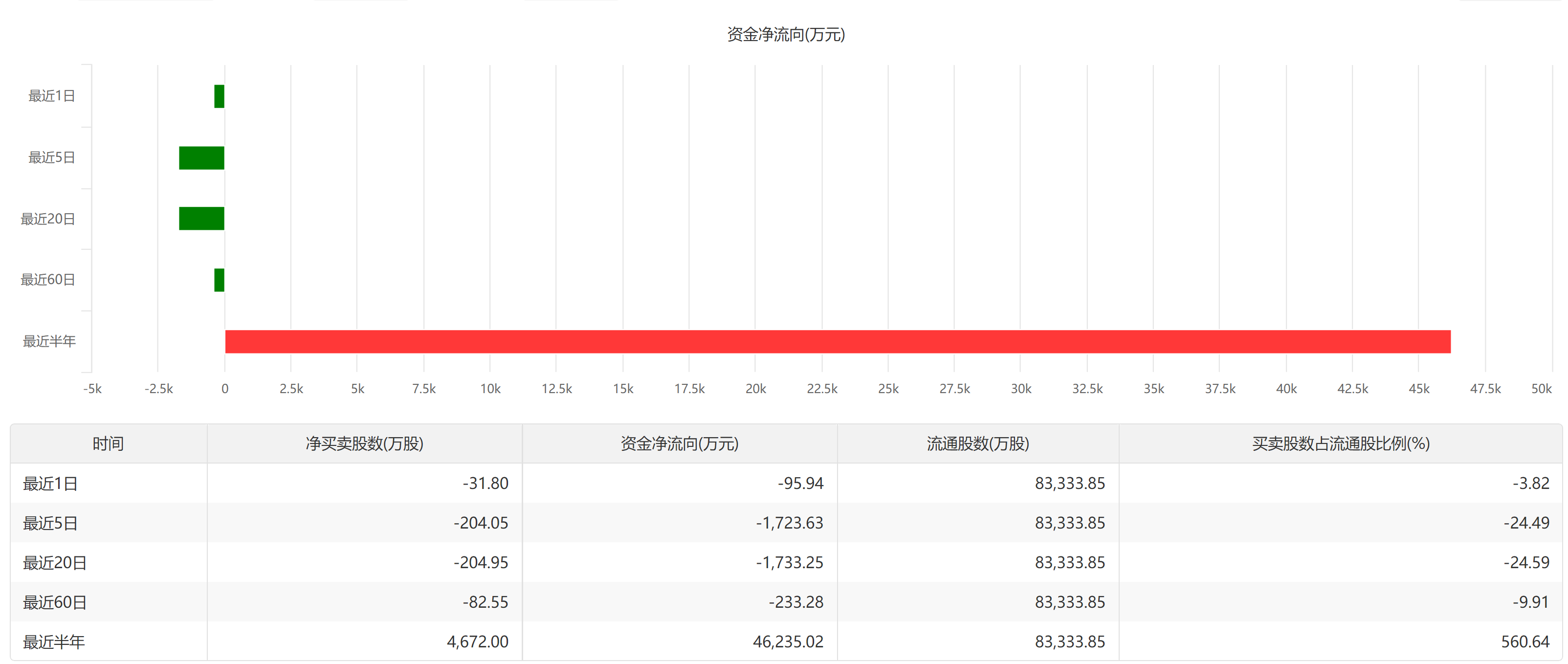Click the 净买卖股数(万股) column header
1568x664 pixels.
coord(364,443)
